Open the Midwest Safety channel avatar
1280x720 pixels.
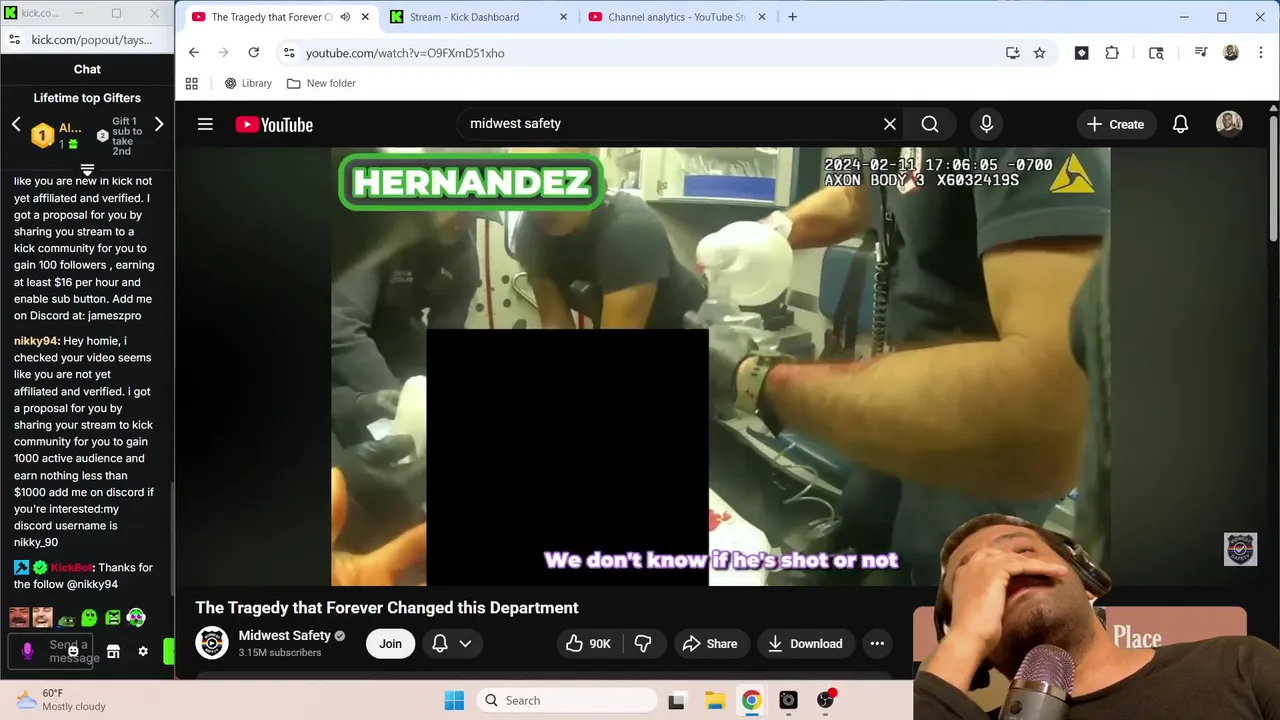(x=212, y=643)
